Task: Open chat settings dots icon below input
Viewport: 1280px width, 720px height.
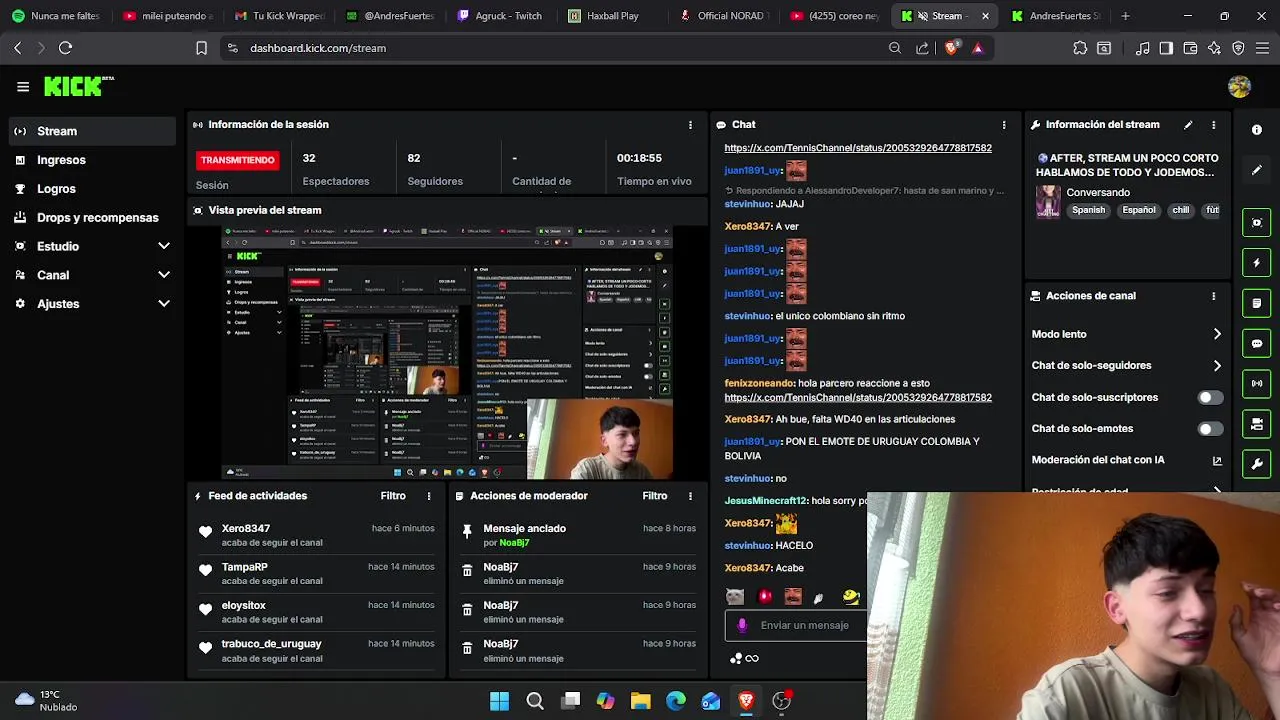Action: 737,658
